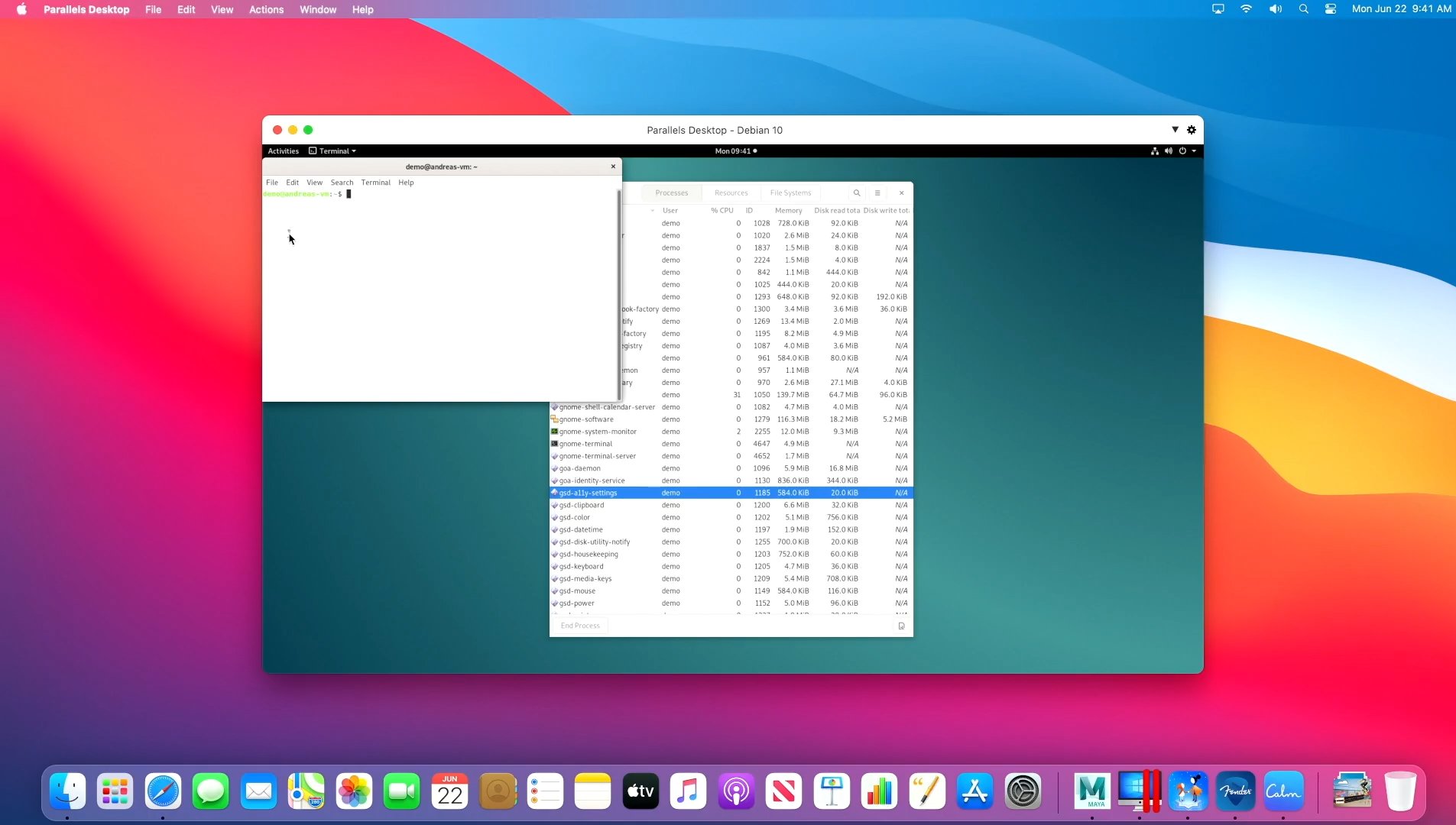Open Parallels configuration gear icon
1456x825 pixels.
click(x=1191, y=130)
